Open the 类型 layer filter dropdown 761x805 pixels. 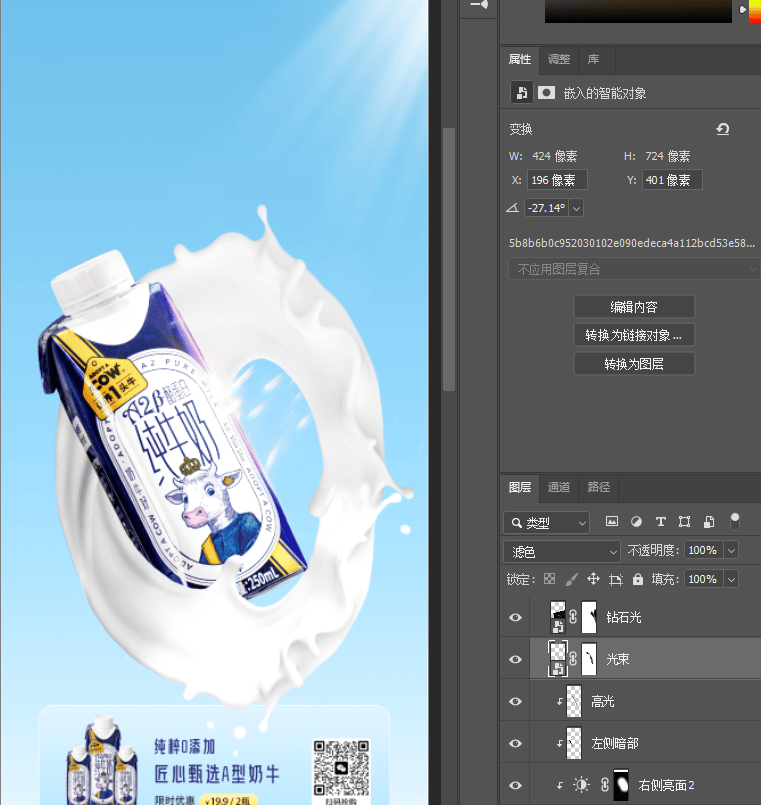pyautogui.click(x=546, y=523)
